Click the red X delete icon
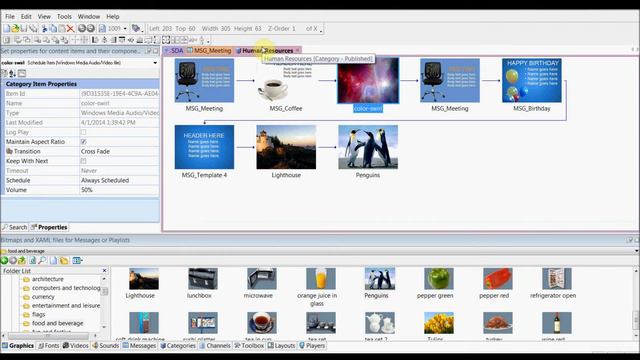 (70, 29)
